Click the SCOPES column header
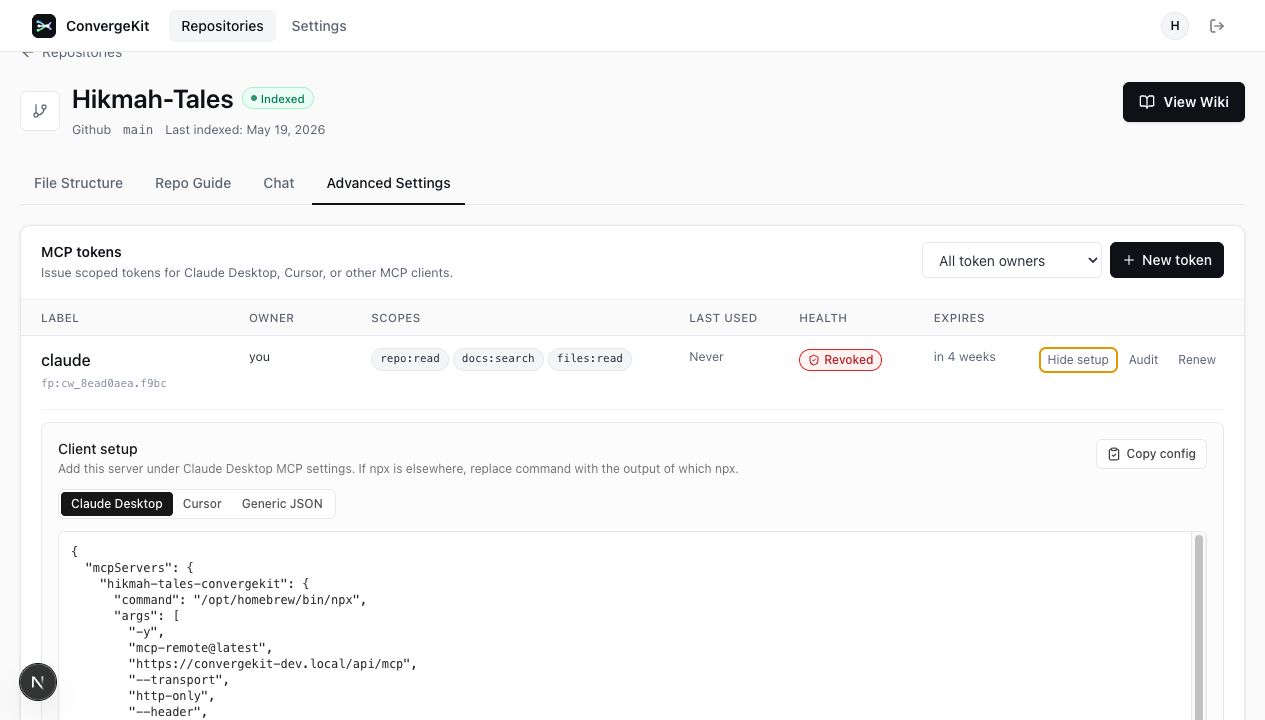 (x=396, y=318)
